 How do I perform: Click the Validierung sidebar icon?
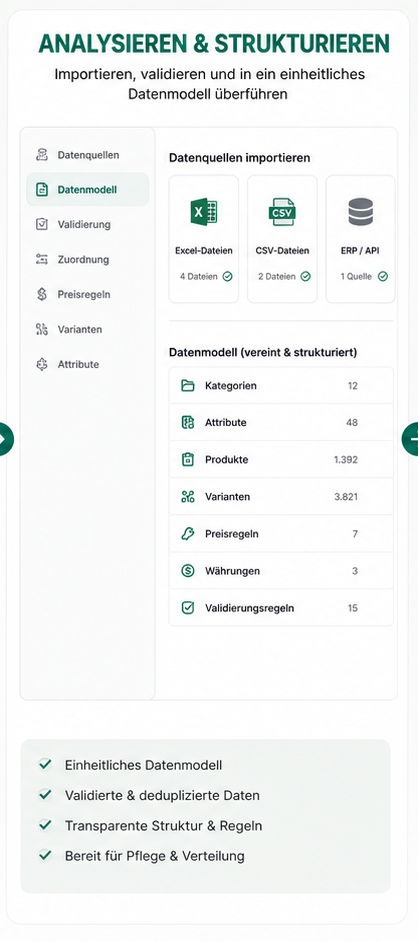41,224
